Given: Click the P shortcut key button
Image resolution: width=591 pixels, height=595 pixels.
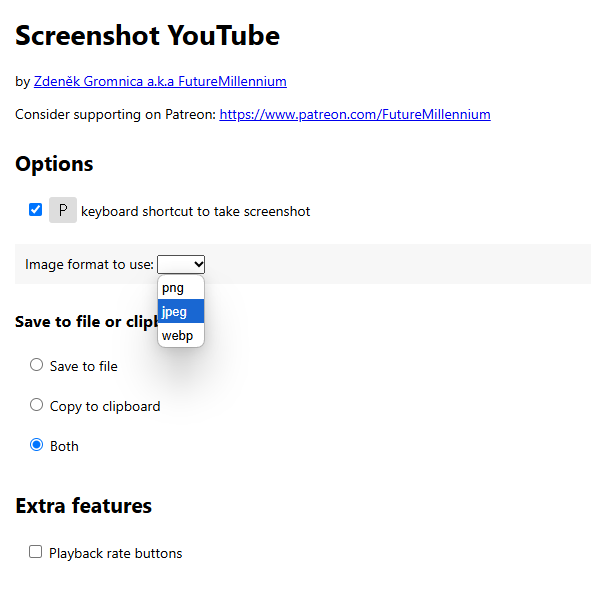Looking at the screenshot, I should click(x=63, y=210).
